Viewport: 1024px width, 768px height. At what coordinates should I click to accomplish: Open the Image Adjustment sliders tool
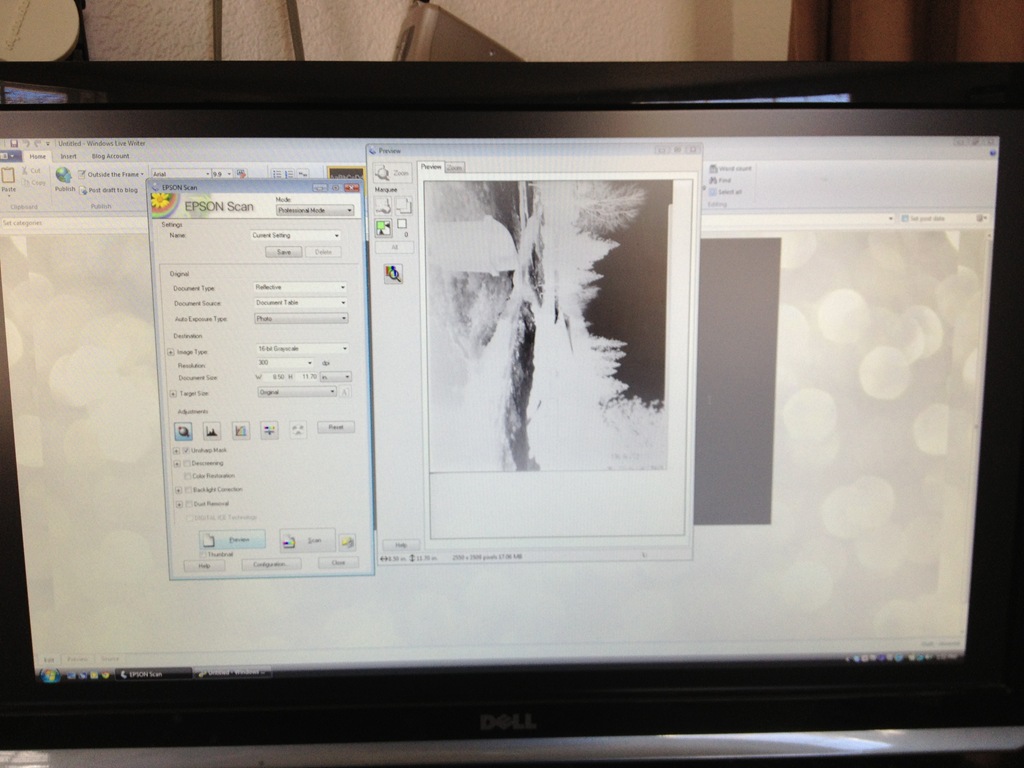269,430
